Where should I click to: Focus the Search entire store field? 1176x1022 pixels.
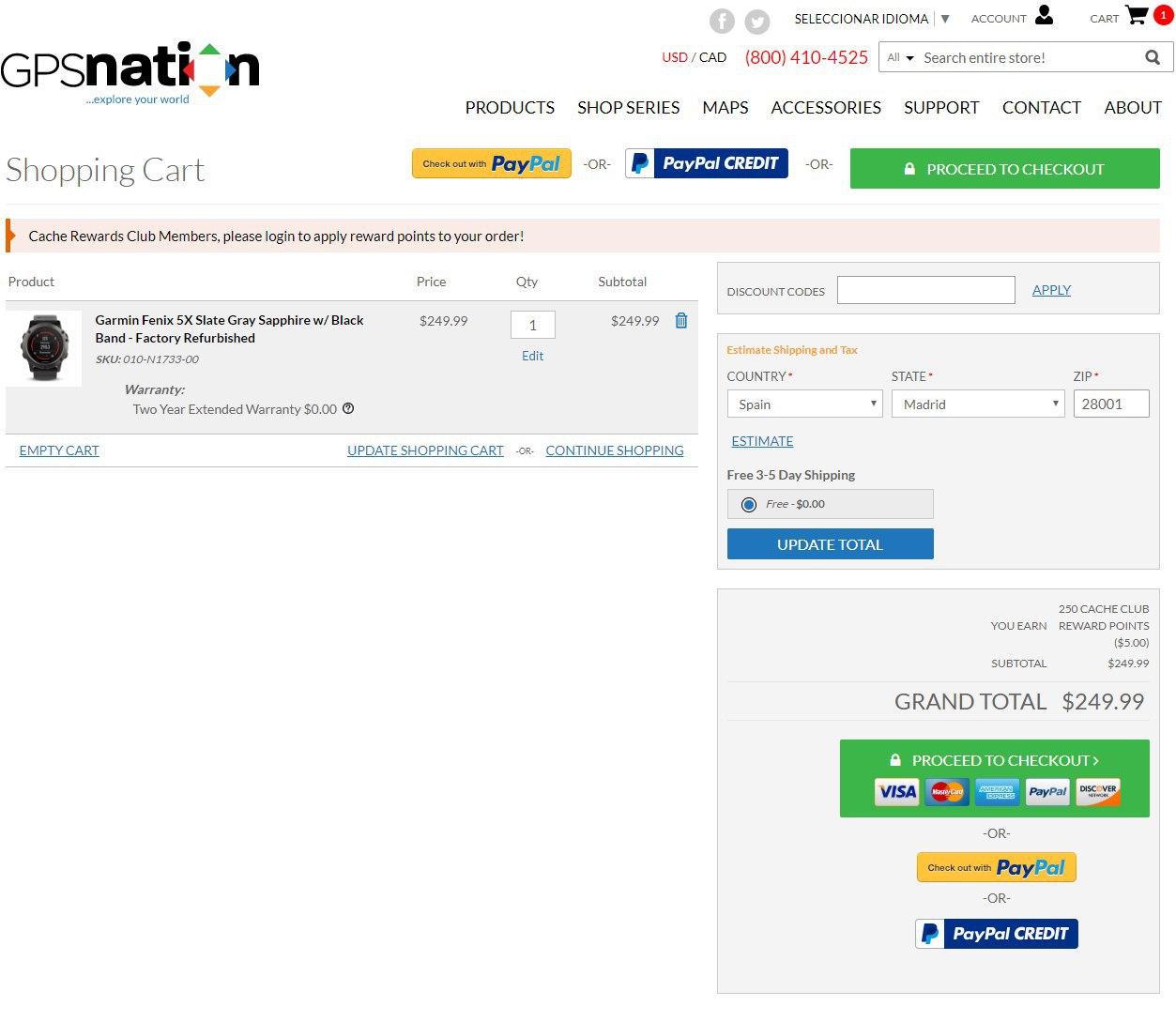(x=1028, y=57)
